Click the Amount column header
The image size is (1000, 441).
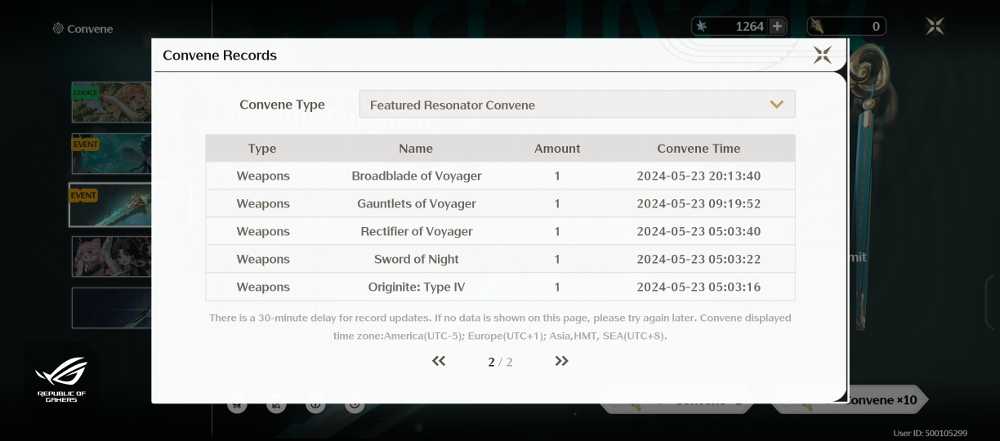click(x=557, y=149)
